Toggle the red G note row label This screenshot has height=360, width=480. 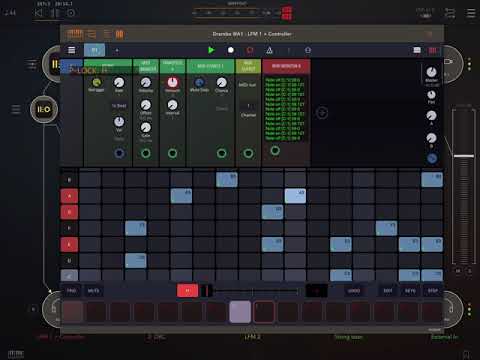click(69, 212)
